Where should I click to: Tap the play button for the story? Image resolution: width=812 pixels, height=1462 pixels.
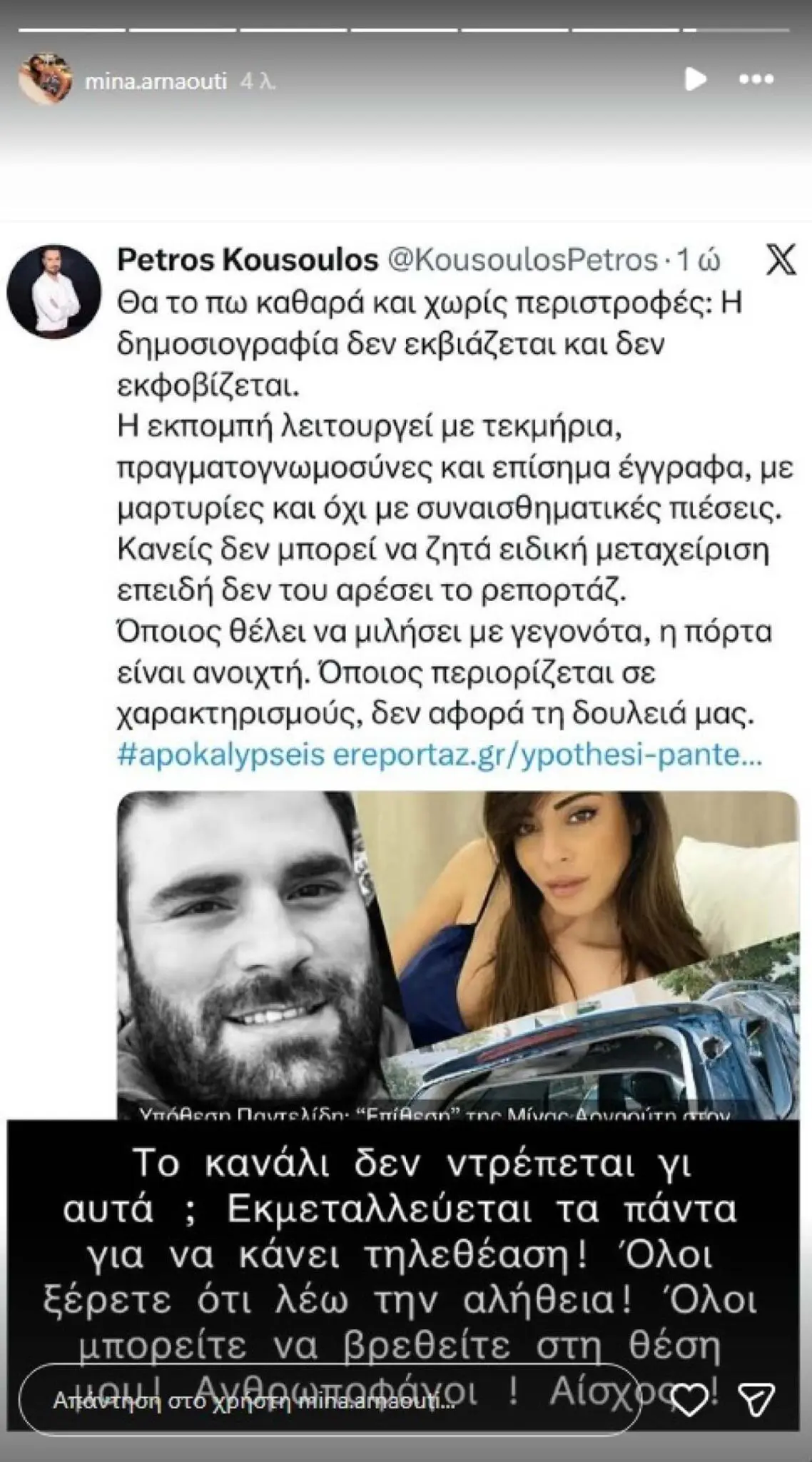[x=695, y=80]
